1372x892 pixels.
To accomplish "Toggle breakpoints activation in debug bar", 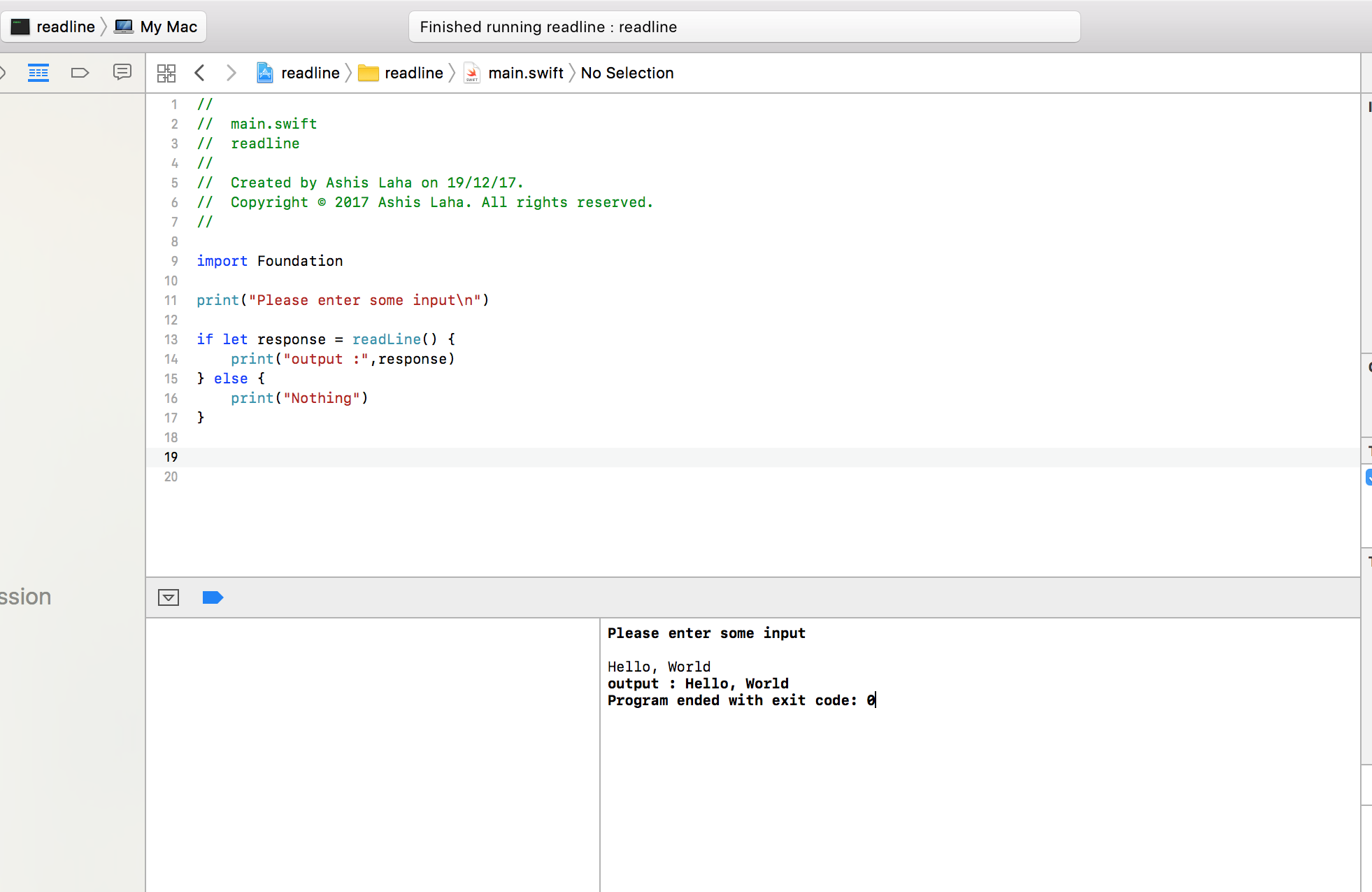I will [x=213, y=597].
